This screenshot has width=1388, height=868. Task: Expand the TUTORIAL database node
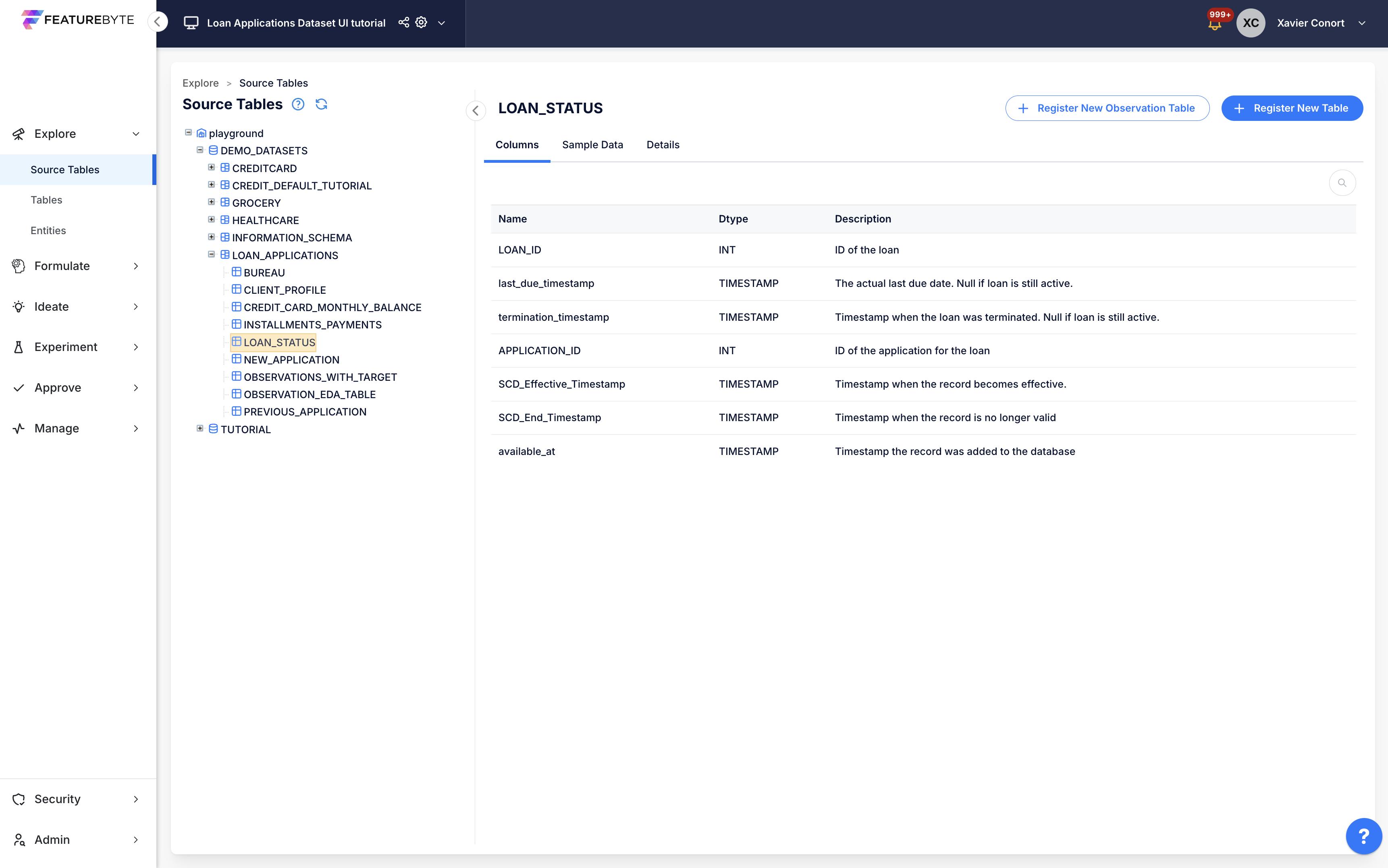[x=200, y=428]
